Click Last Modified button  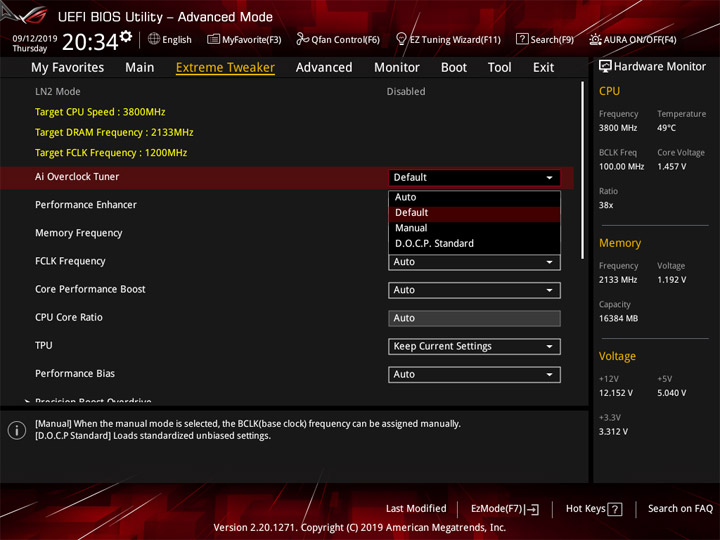pos(416,509)
